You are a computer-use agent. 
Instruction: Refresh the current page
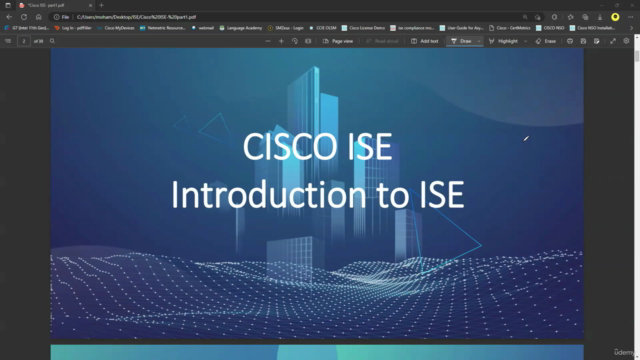coord(24,17)
